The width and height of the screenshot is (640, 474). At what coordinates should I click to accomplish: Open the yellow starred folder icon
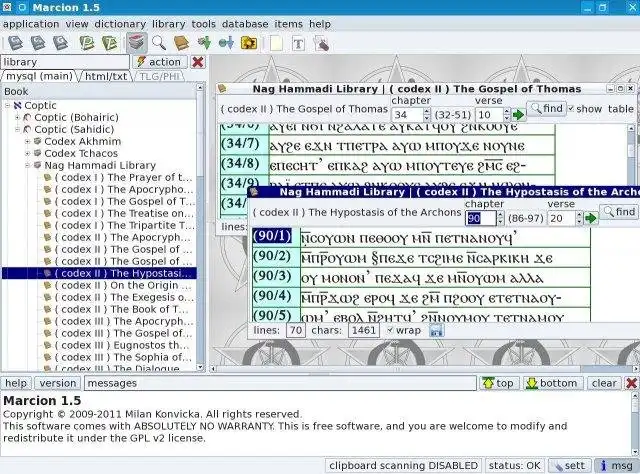pos(249,43)
